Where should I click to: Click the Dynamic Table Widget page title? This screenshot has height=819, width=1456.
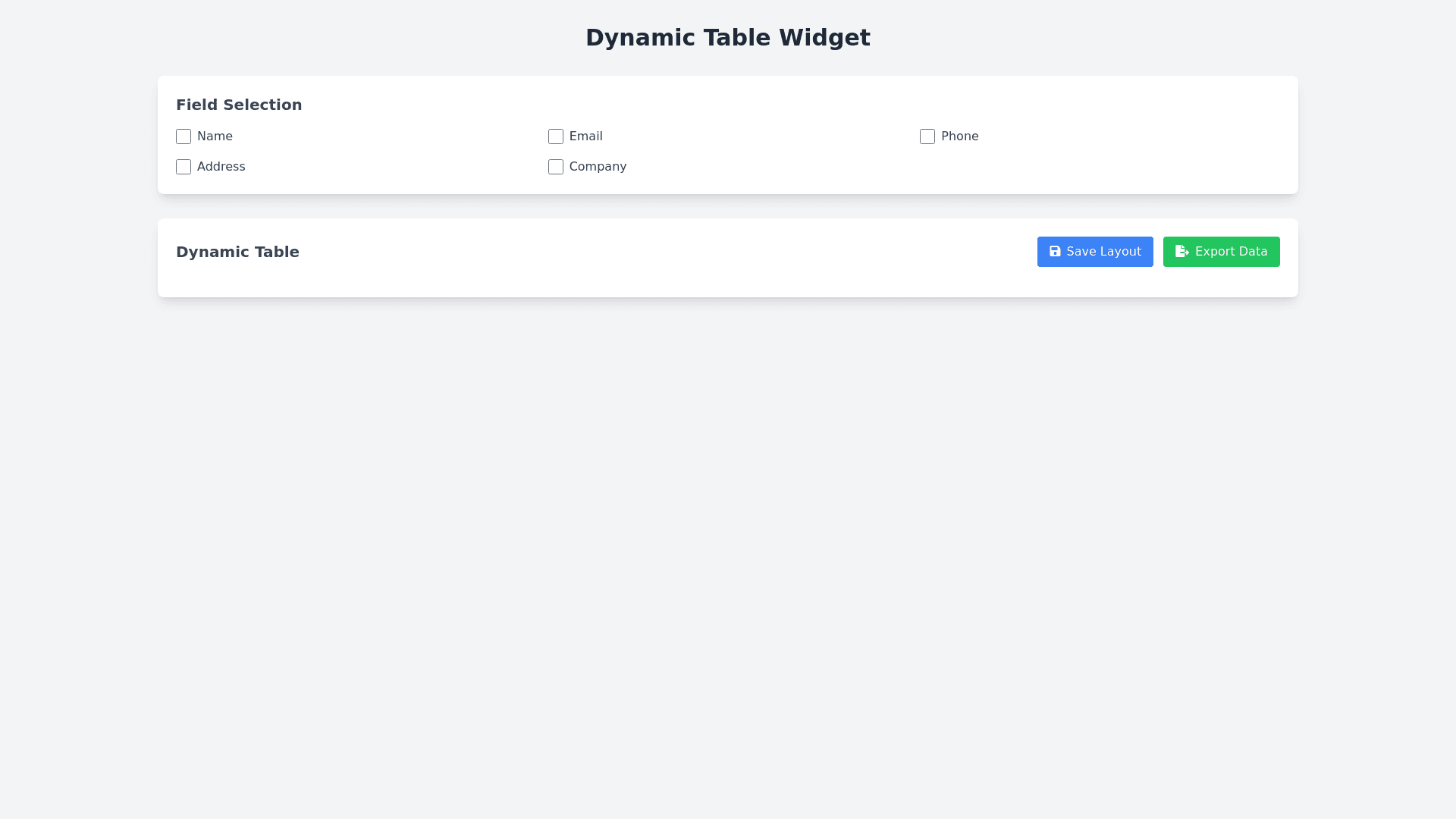727,38
